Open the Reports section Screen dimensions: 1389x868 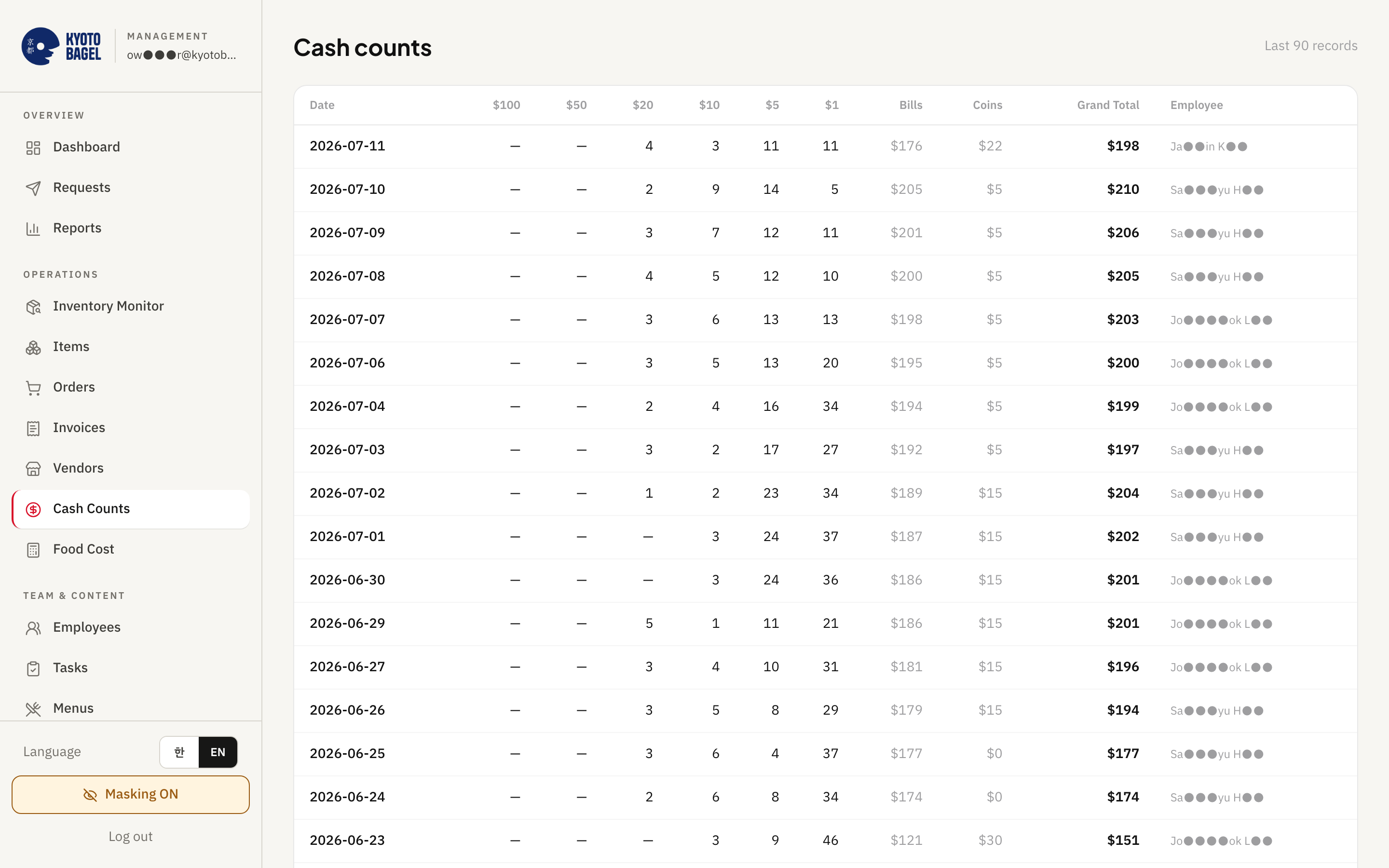pyautogui.click(x=131, y=228)
